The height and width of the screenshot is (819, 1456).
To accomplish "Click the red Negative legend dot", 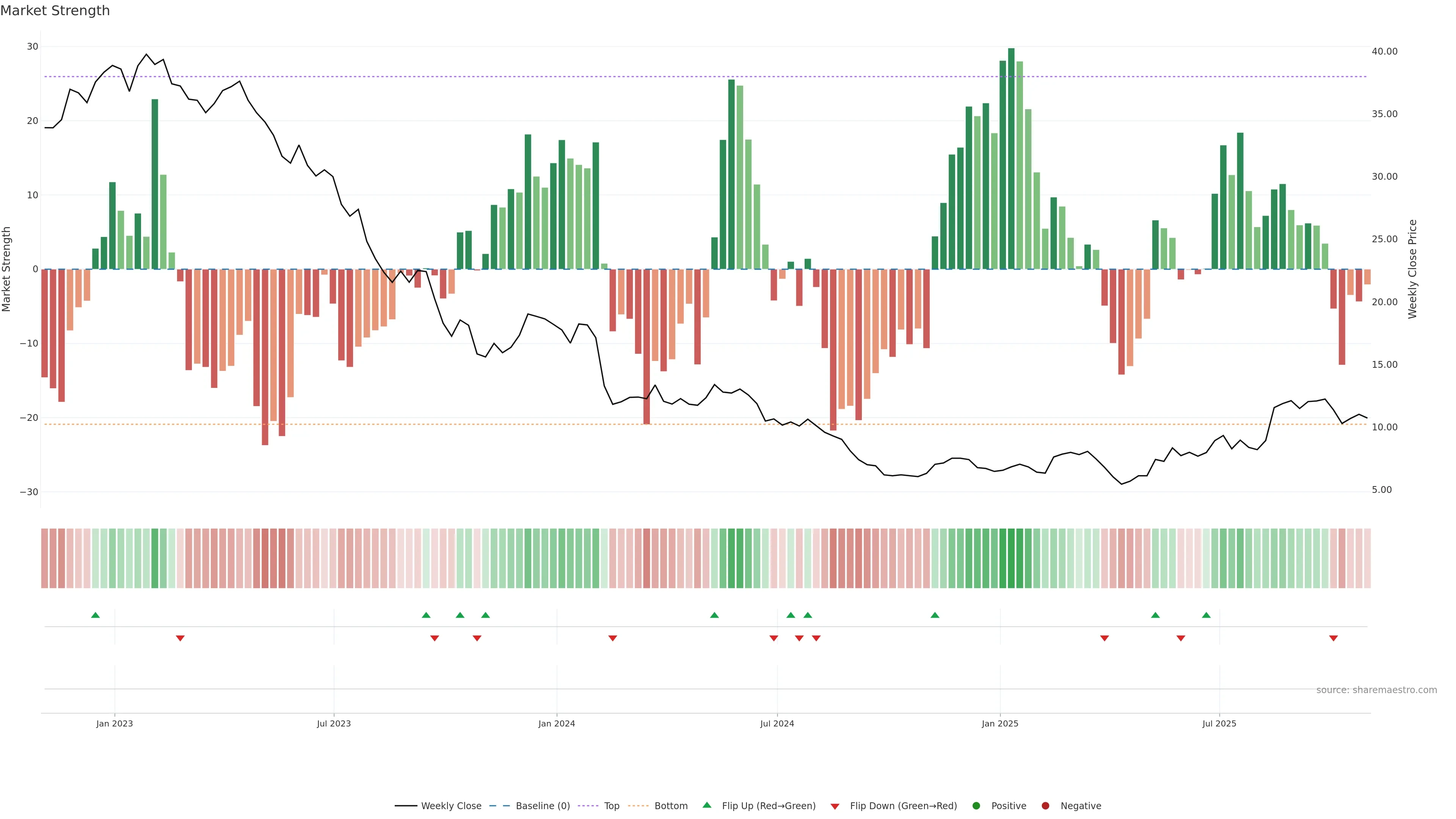I will [1045, 806].
